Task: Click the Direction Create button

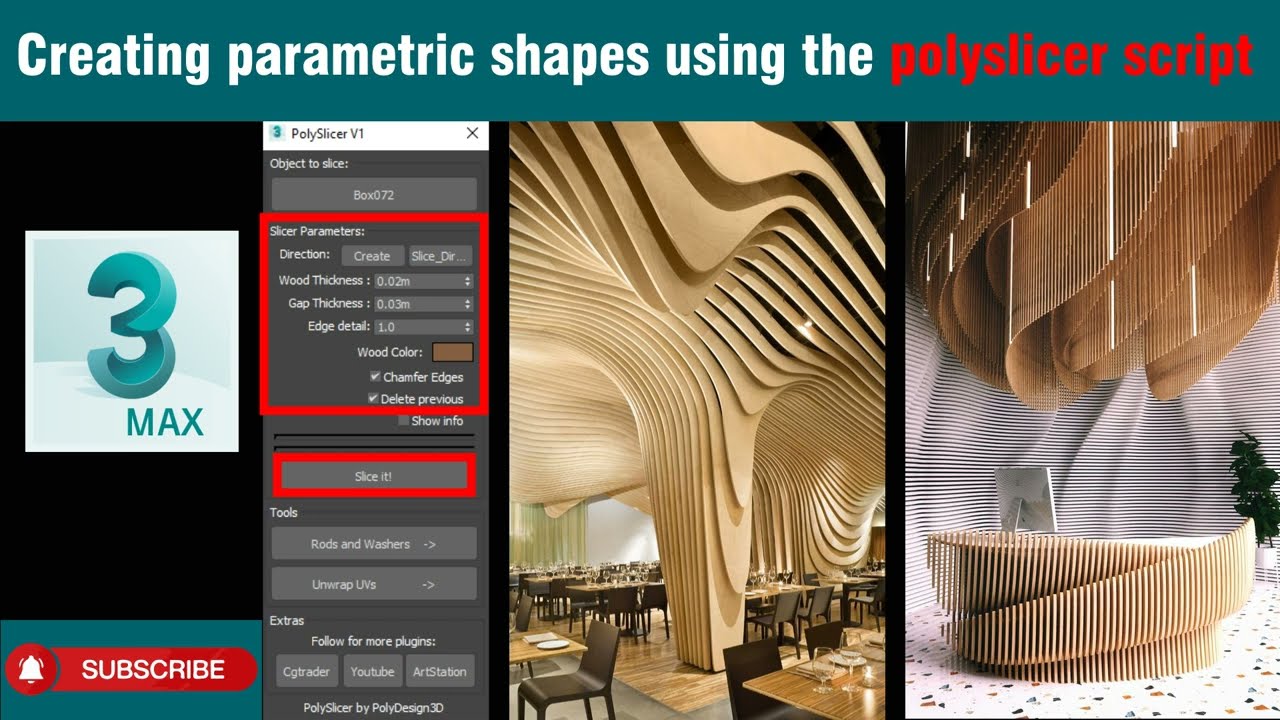Action: (x=372, y=256)
